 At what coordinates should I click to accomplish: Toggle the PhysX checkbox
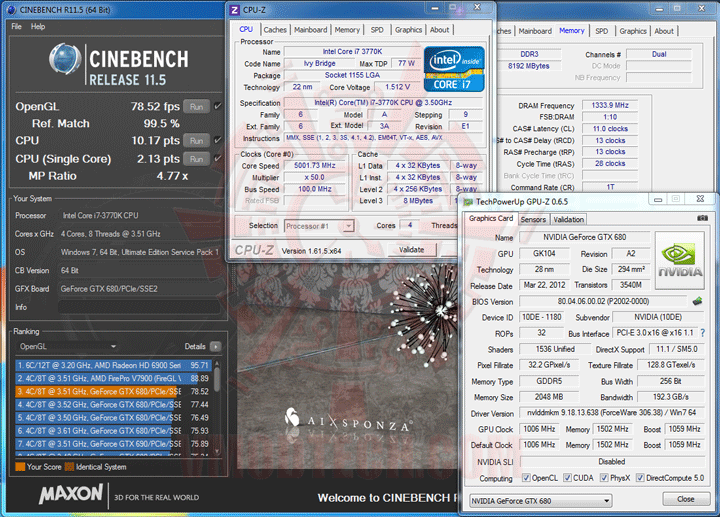604,478
